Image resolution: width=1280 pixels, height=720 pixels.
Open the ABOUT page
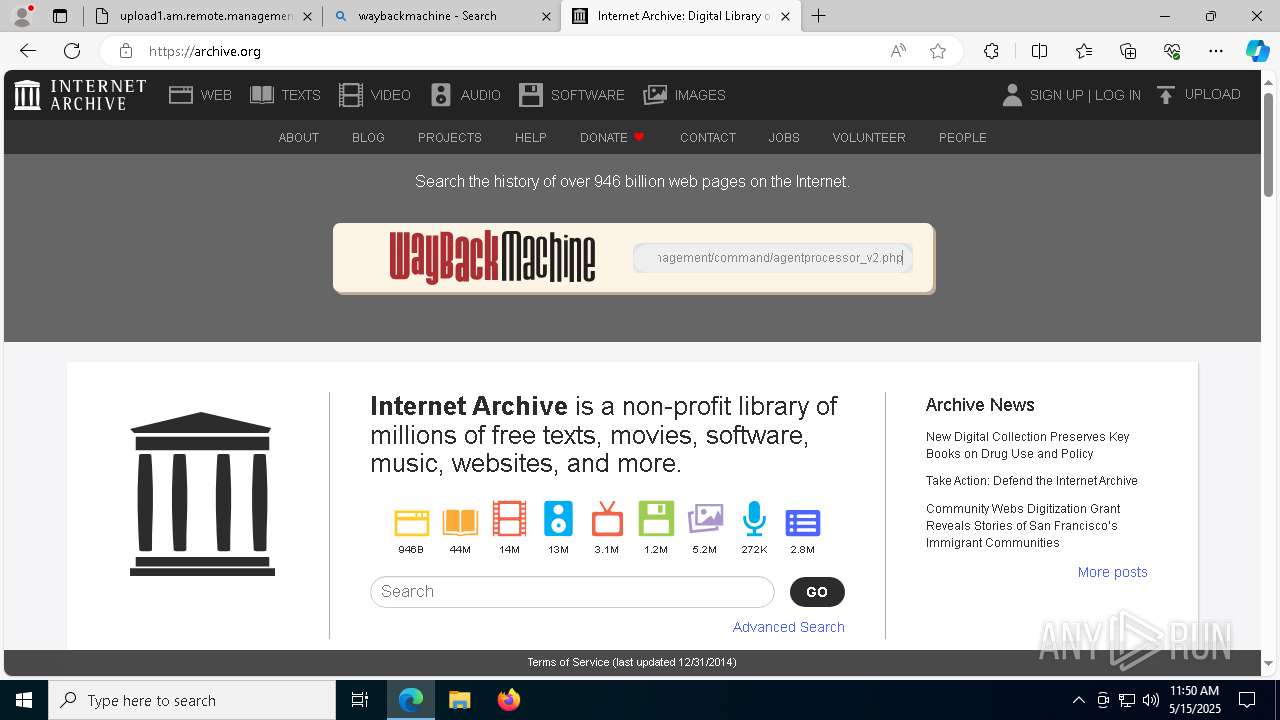(299, 138)
